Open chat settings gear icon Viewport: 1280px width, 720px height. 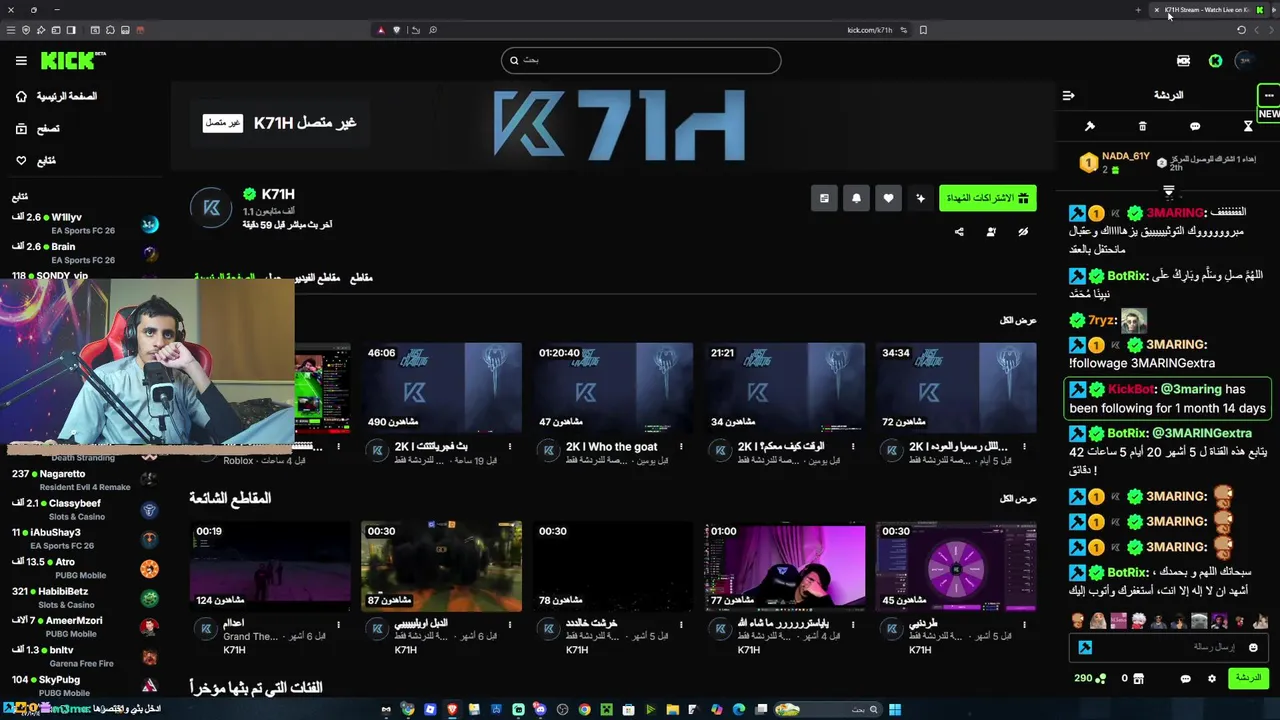[1212, 679]
